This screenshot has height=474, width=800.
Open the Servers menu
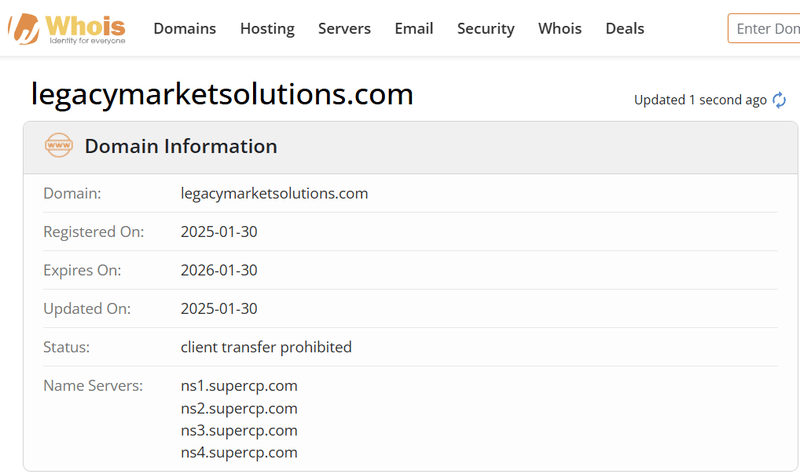(x=344, y=29)
